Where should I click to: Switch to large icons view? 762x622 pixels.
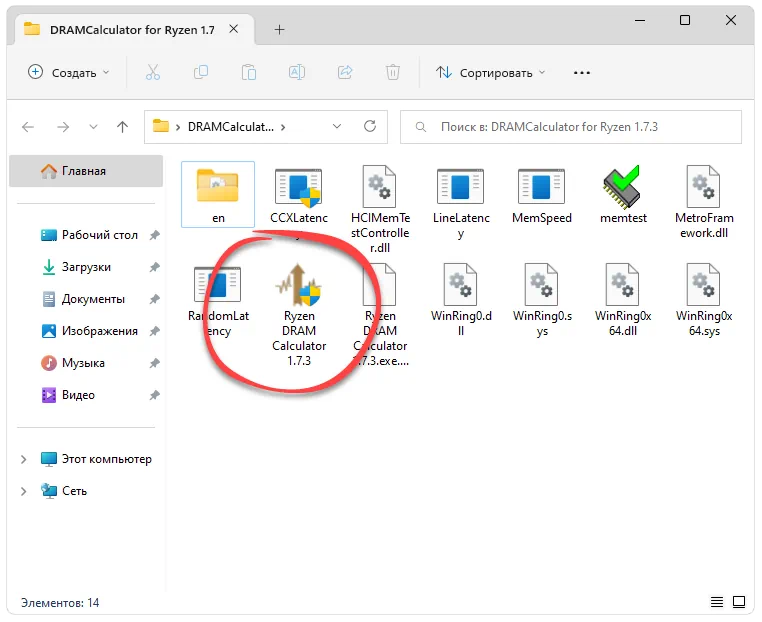(x=739, y=602)
